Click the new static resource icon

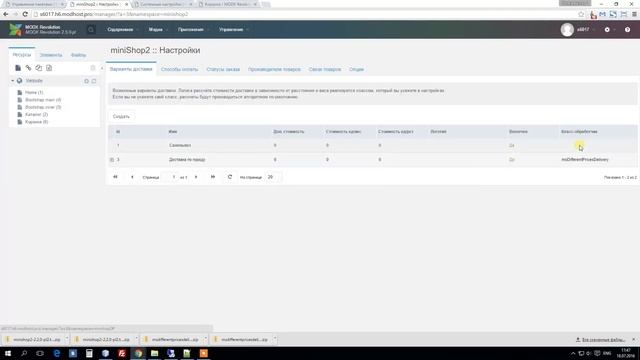pos(49,68)
